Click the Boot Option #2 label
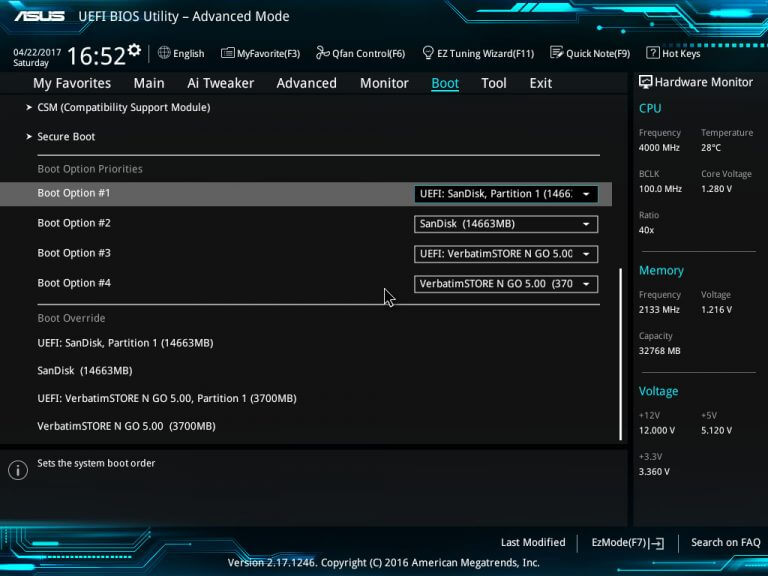The image size is (768, 576). coord(74,223)
